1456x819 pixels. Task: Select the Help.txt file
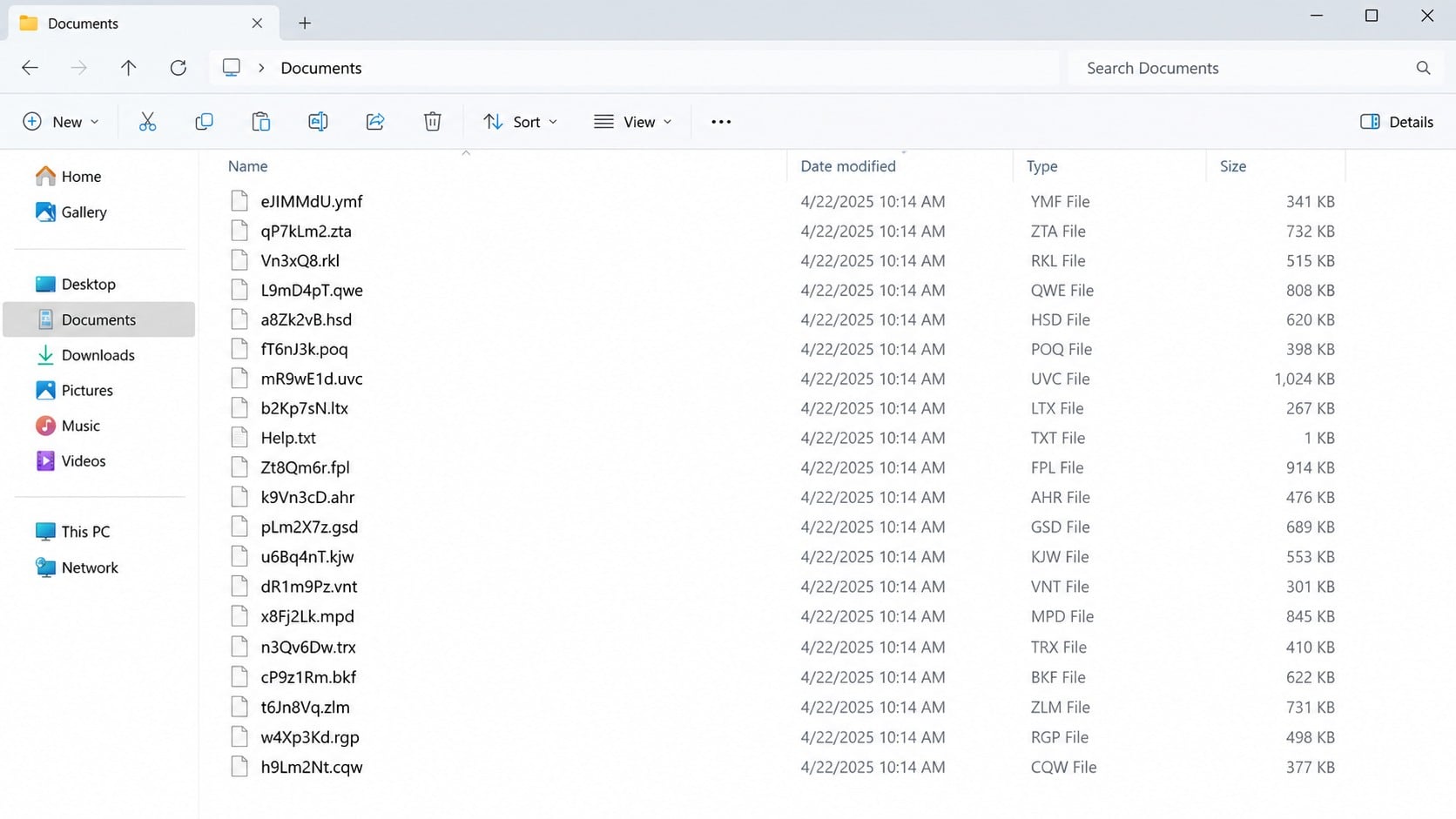pos(288,439)
